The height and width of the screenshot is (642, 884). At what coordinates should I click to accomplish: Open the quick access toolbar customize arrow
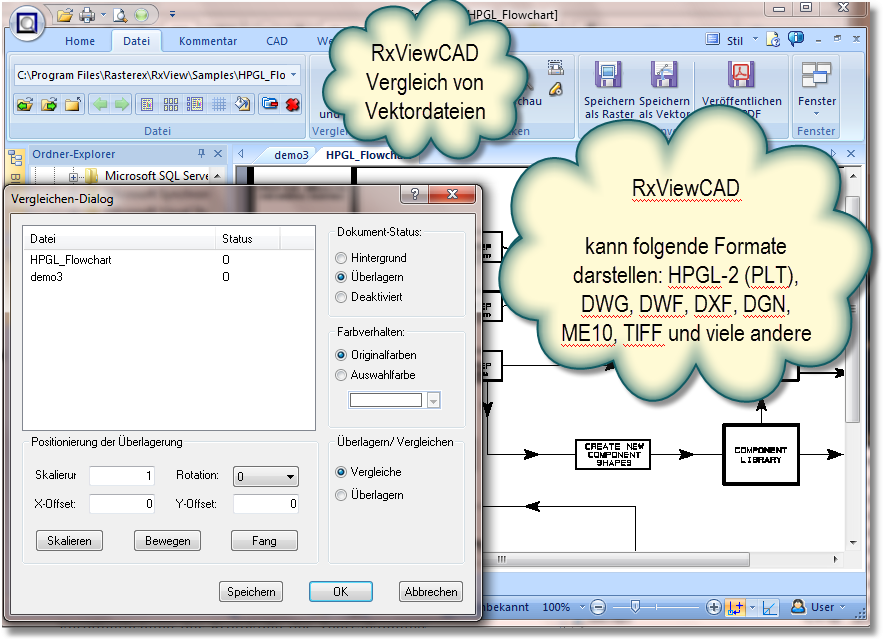tap(172, 14)
